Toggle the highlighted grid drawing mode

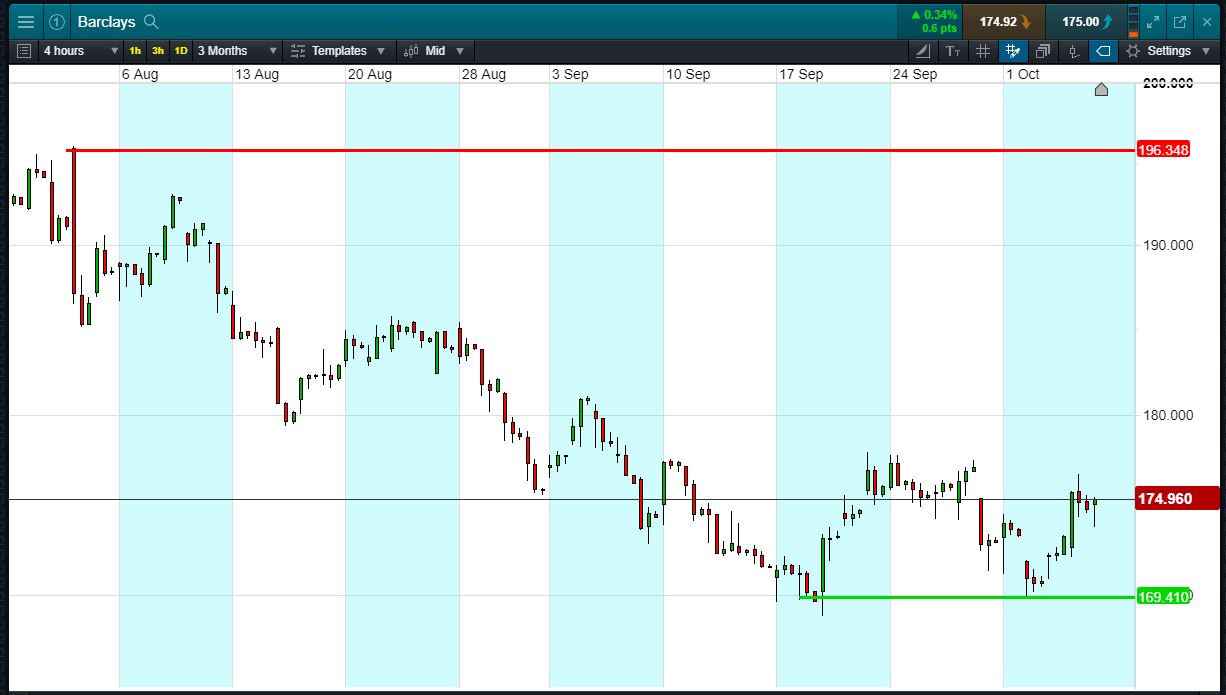(1013, 51)
